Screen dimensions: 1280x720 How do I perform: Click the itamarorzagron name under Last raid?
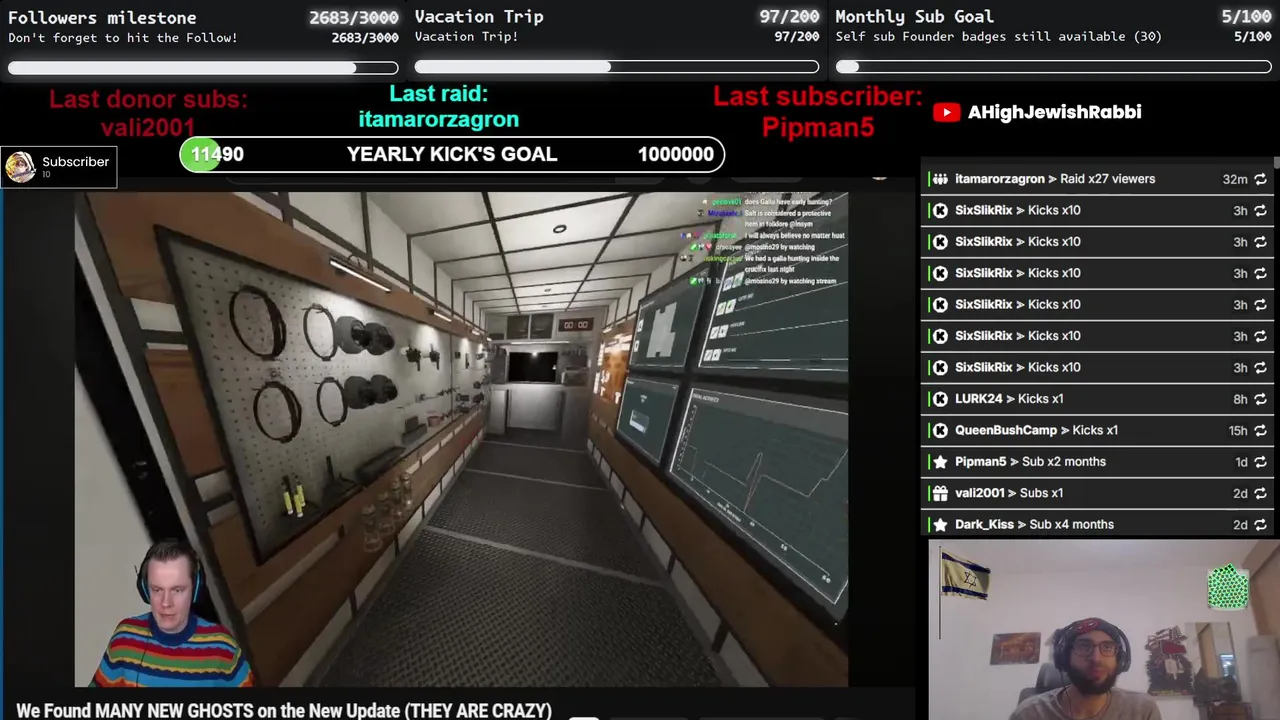tap(438, 119)
